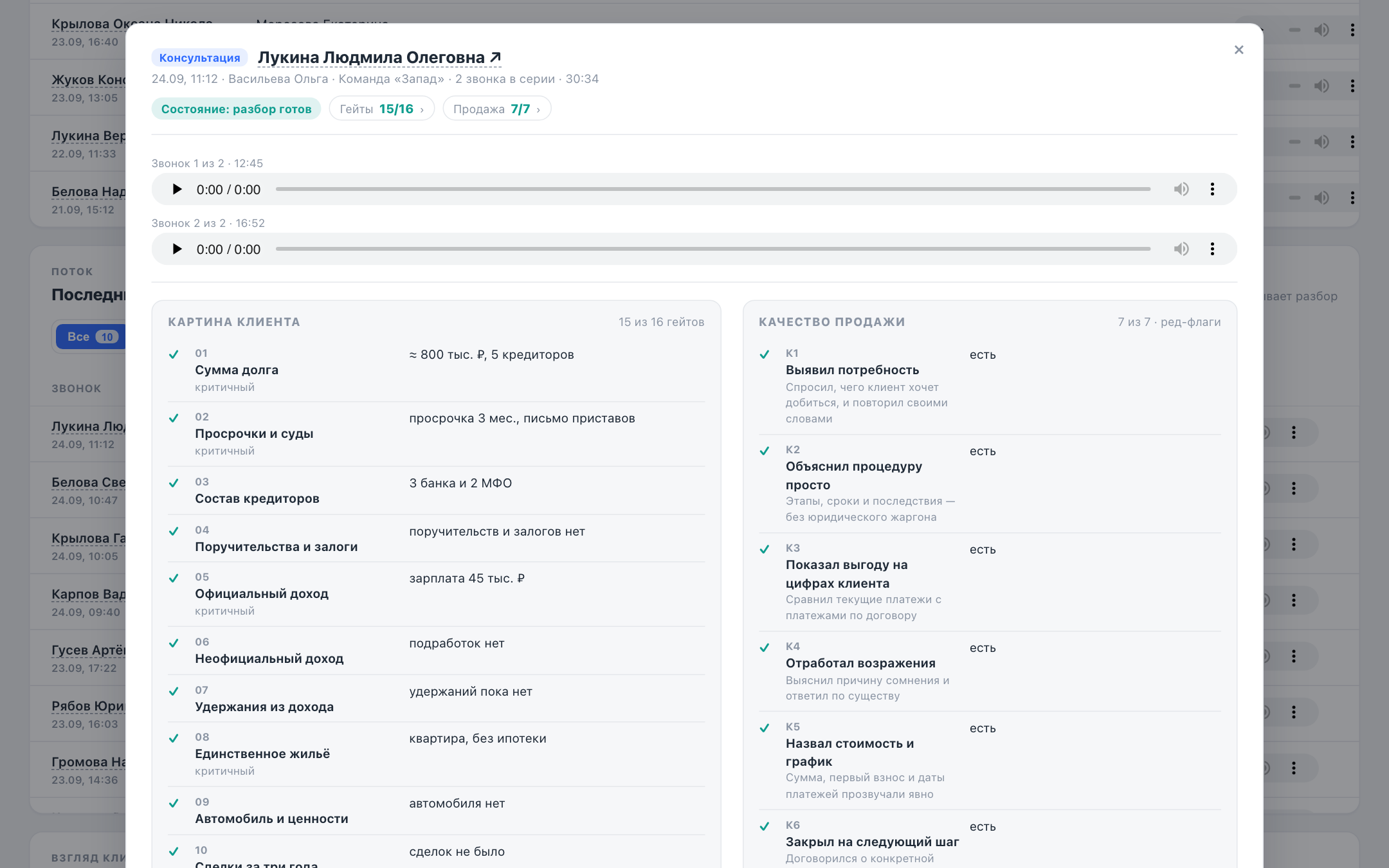Click the value ≈ 800 тыс. ₽, 5 кредиторов

(491, 355)
